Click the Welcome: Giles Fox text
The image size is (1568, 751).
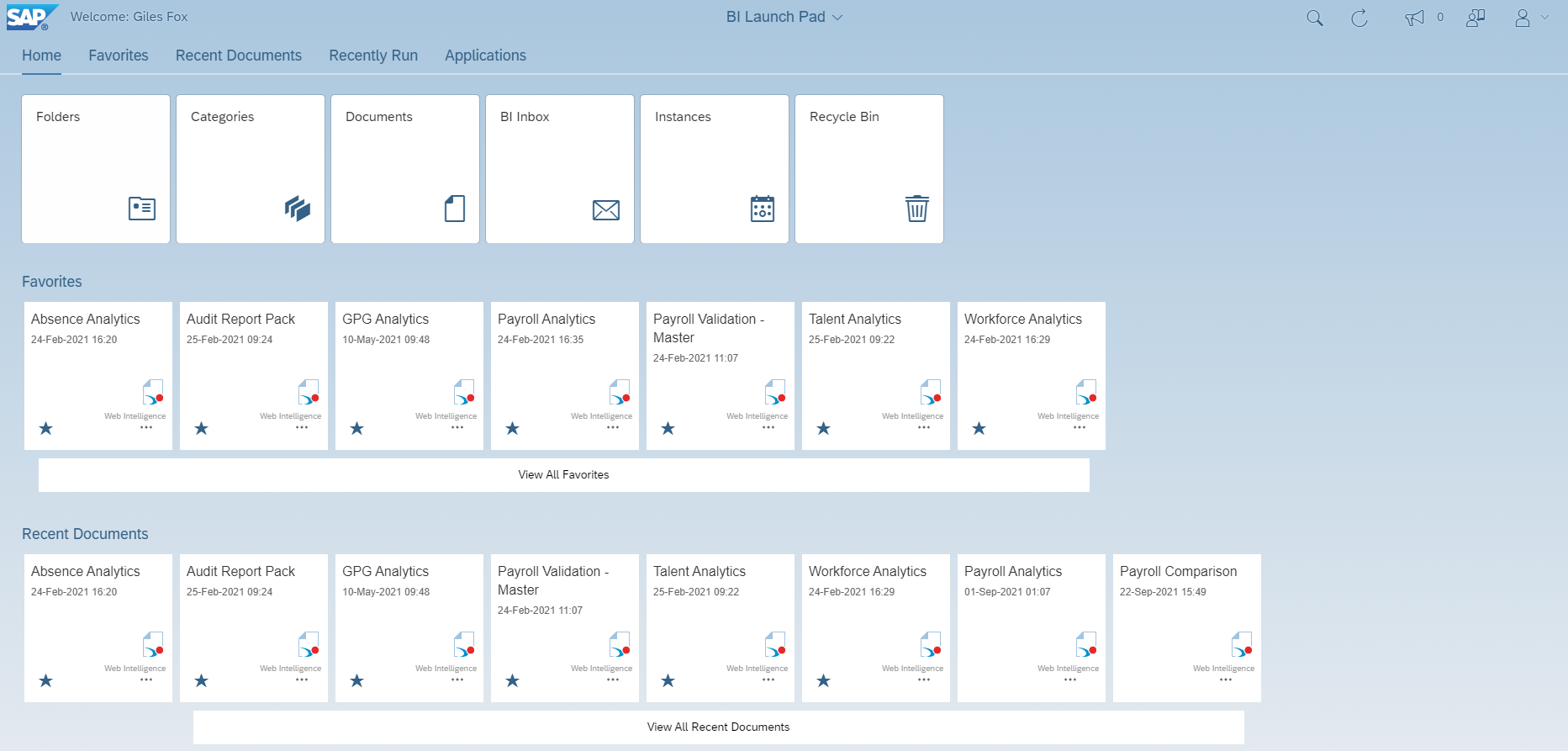pos(129,17)
